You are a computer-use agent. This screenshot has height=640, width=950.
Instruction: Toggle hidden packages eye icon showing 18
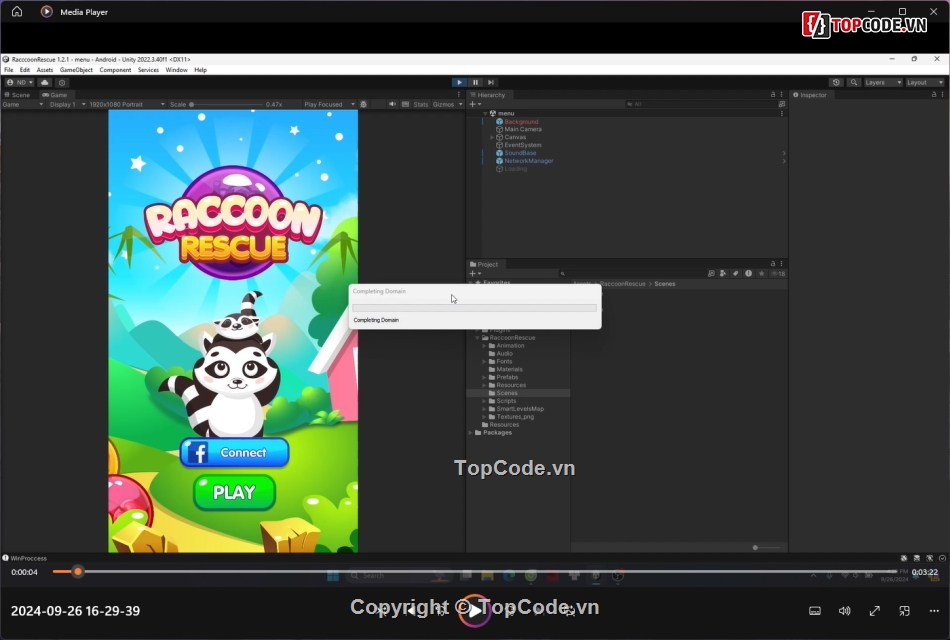pos(778,274)
